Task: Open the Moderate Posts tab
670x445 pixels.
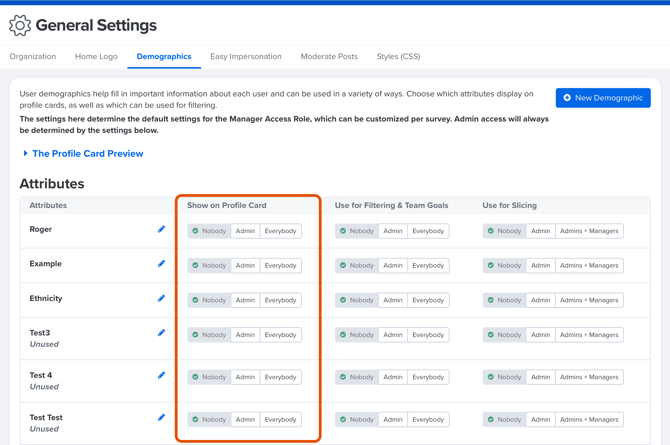Action: [329, 57]
